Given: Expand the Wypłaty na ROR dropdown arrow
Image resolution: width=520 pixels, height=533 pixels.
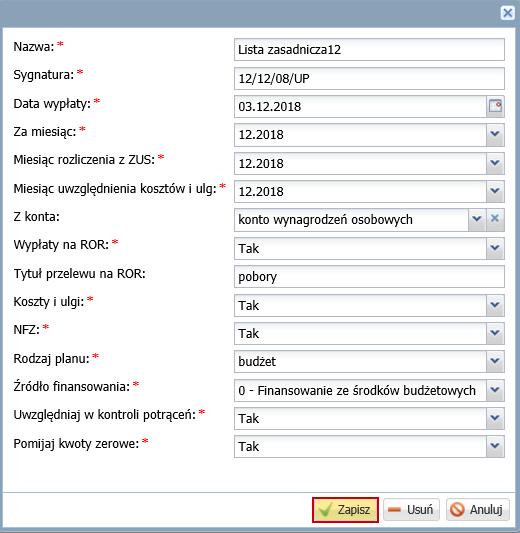Looking at the screenshot, I should click(x=495, y=248).
